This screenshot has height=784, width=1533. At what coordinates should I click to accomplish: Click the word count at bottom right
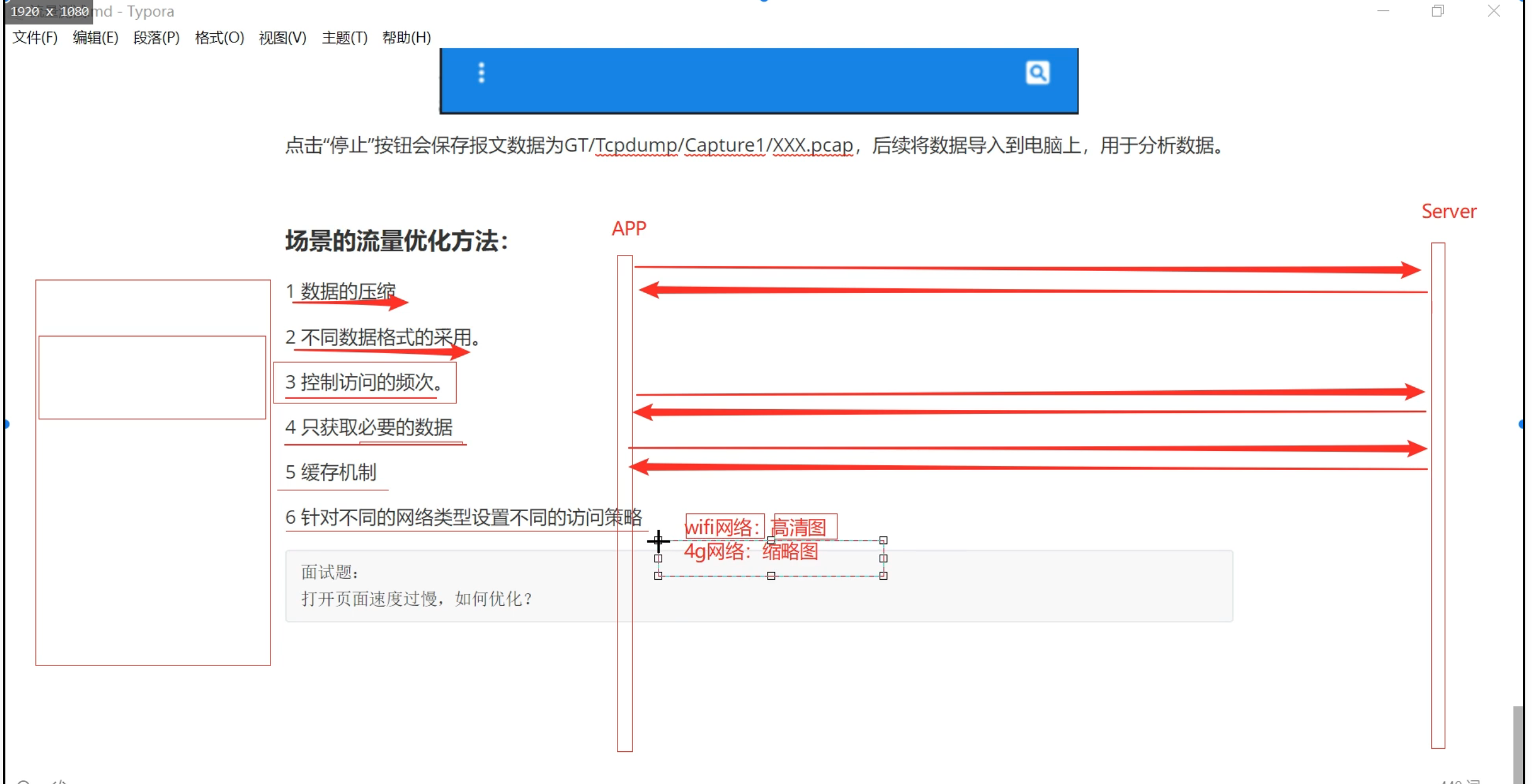click(1460, 781)
